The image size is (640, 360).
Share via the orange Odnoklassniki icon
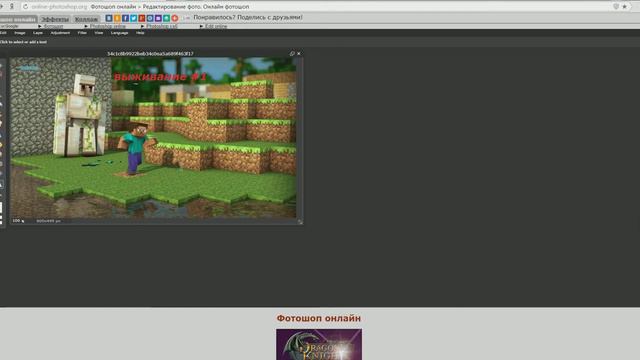click(117, 18)
